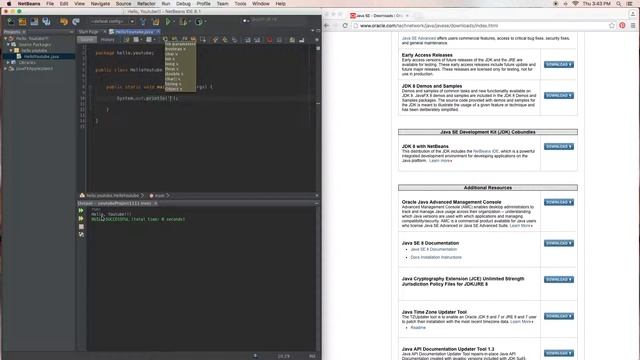Image resolution: width=640 pixels, height=360 pixels.
Task: Download JDK 8 with NetBeans
Action: click(x=559, y=147)
